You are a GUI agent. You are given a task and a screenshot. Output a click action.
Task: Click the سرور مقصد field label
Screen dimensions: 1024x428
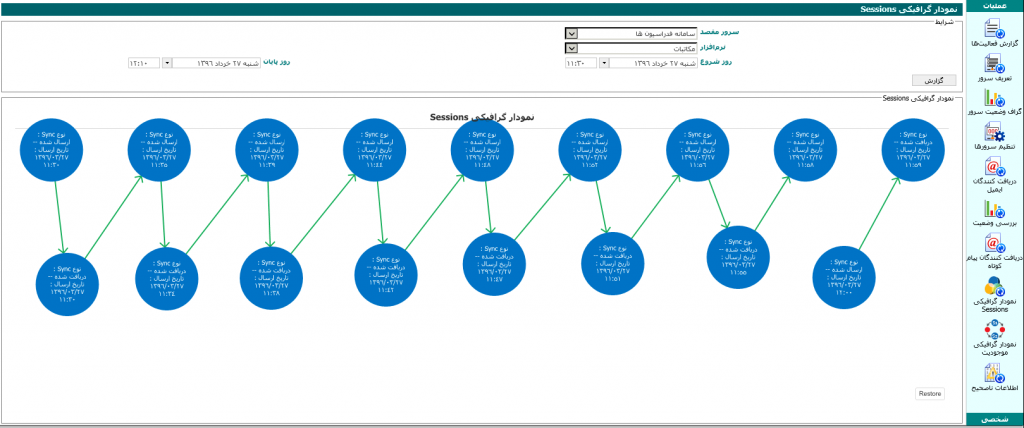point(720,32)
